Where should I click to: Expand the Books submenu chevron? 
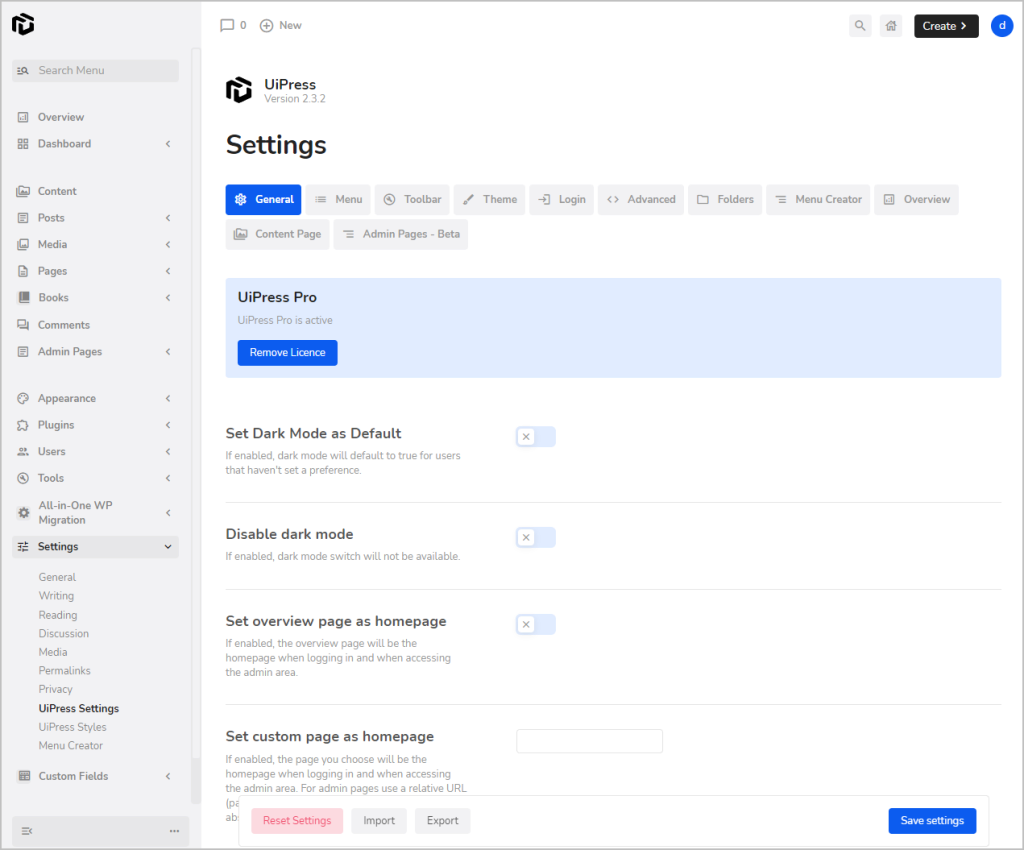(168, 298)
